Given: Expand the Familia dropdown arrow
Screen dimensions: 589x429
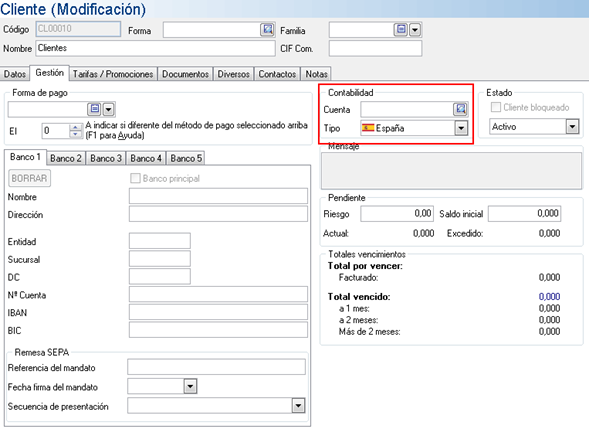Looking at the screenshot, I should (x=415, y=30).
